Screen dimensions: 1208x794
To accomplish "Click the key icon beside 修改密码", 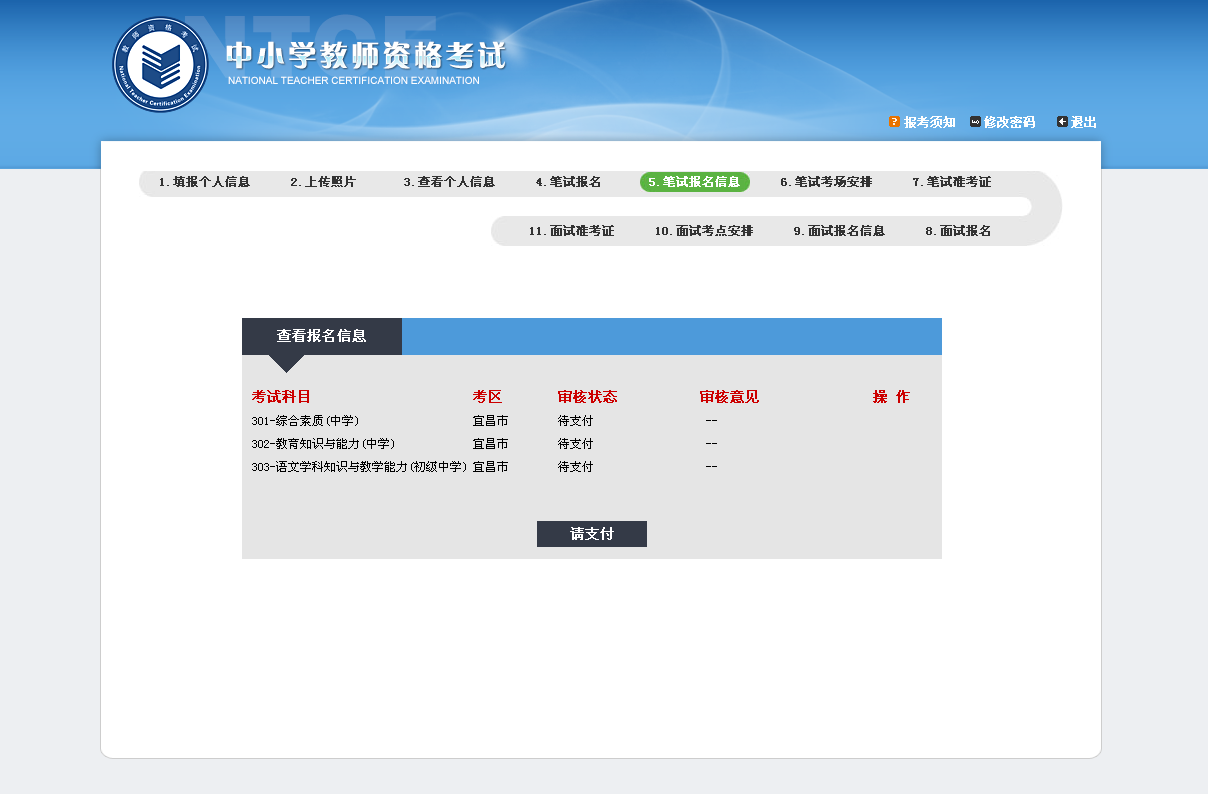I will (x=975, y=122).
